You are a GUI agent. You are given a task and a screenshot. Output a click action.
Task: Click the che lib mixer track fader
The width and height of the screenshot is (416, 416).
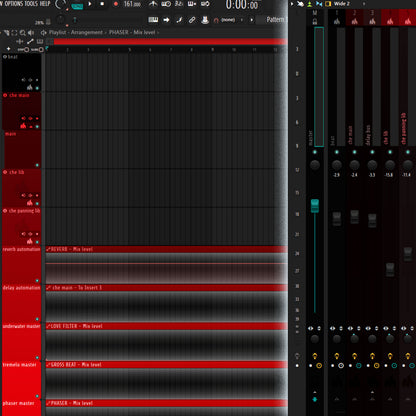point(390,270)
